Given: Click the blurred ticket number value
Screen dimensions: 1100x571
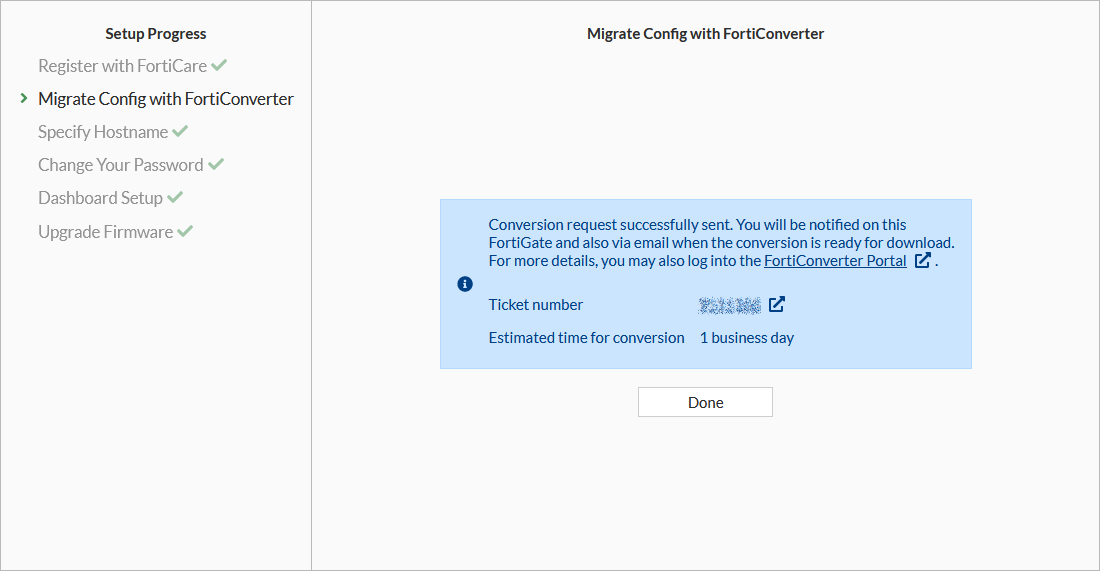Looking at the screenshot, I should pos(730,305).
